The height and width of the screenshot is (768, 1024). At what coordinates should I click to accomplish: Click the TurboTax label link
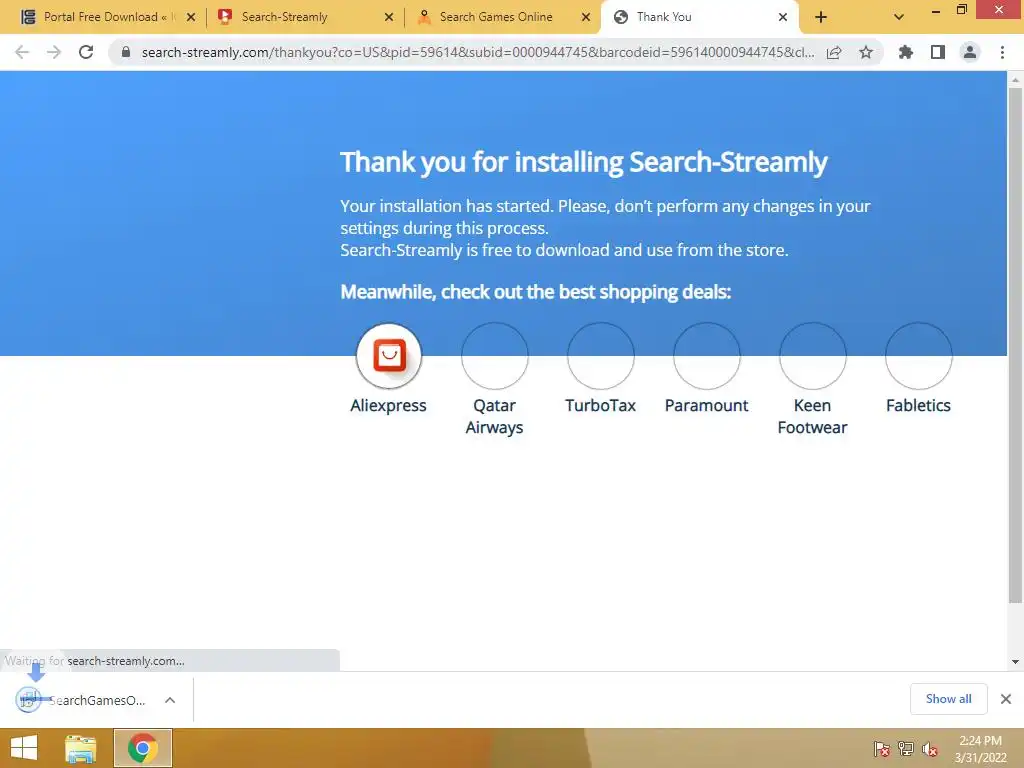pyautogui.click(x=601, y=406)
